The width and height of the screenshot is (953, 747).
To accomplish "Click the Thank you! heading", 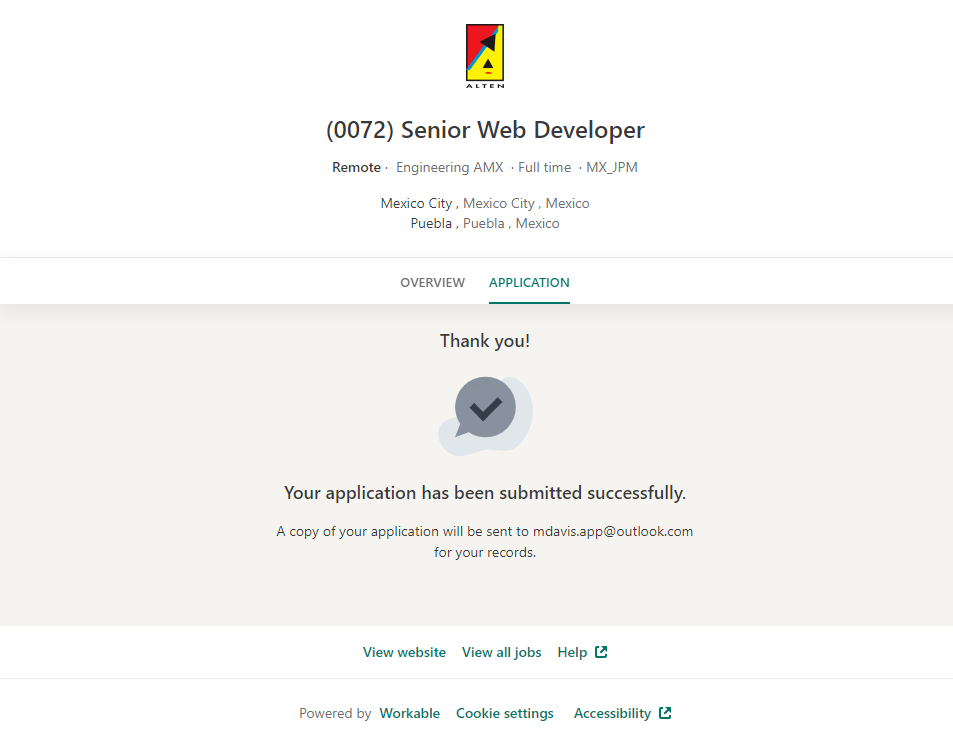I will pos(485,341).
